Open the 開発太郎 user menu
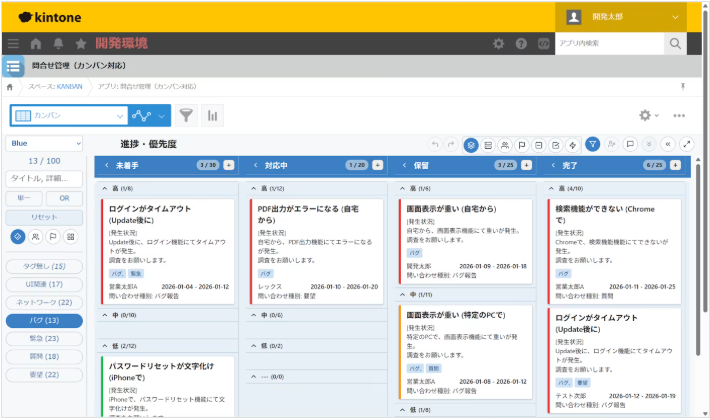The width and height of the screenshot is (710, 420). (621, 17)
